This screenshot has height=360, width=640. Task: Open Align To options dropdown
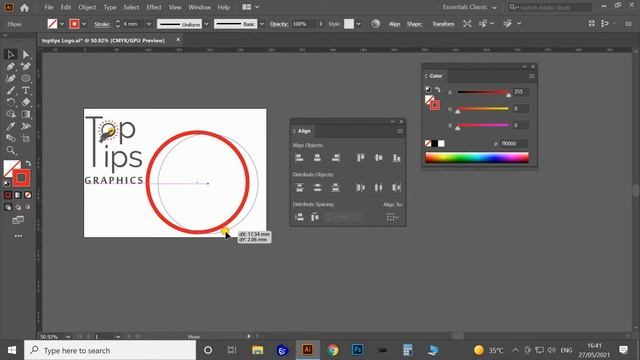tap(393, 217)
